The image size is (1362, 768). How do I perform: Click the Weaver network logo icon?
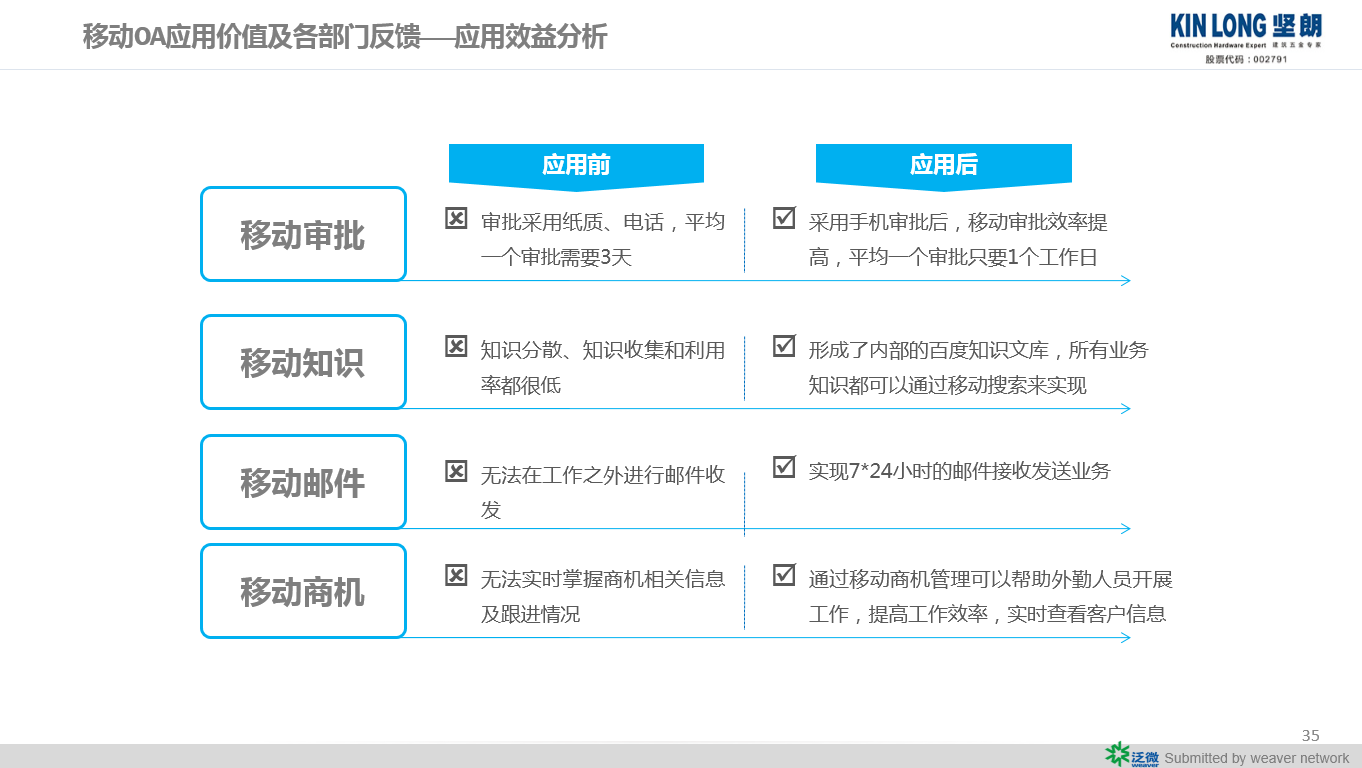1132,755
